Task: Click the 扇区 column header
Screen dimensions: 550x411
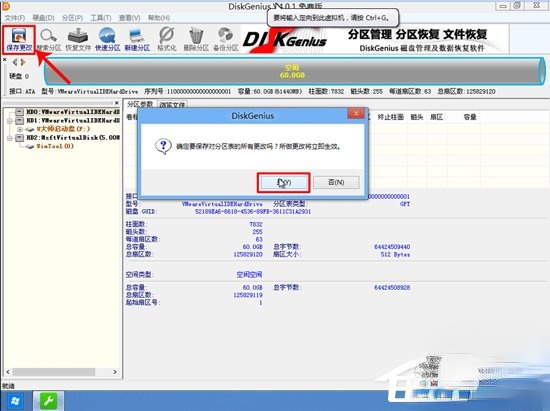Action: (x=436, y=117)
